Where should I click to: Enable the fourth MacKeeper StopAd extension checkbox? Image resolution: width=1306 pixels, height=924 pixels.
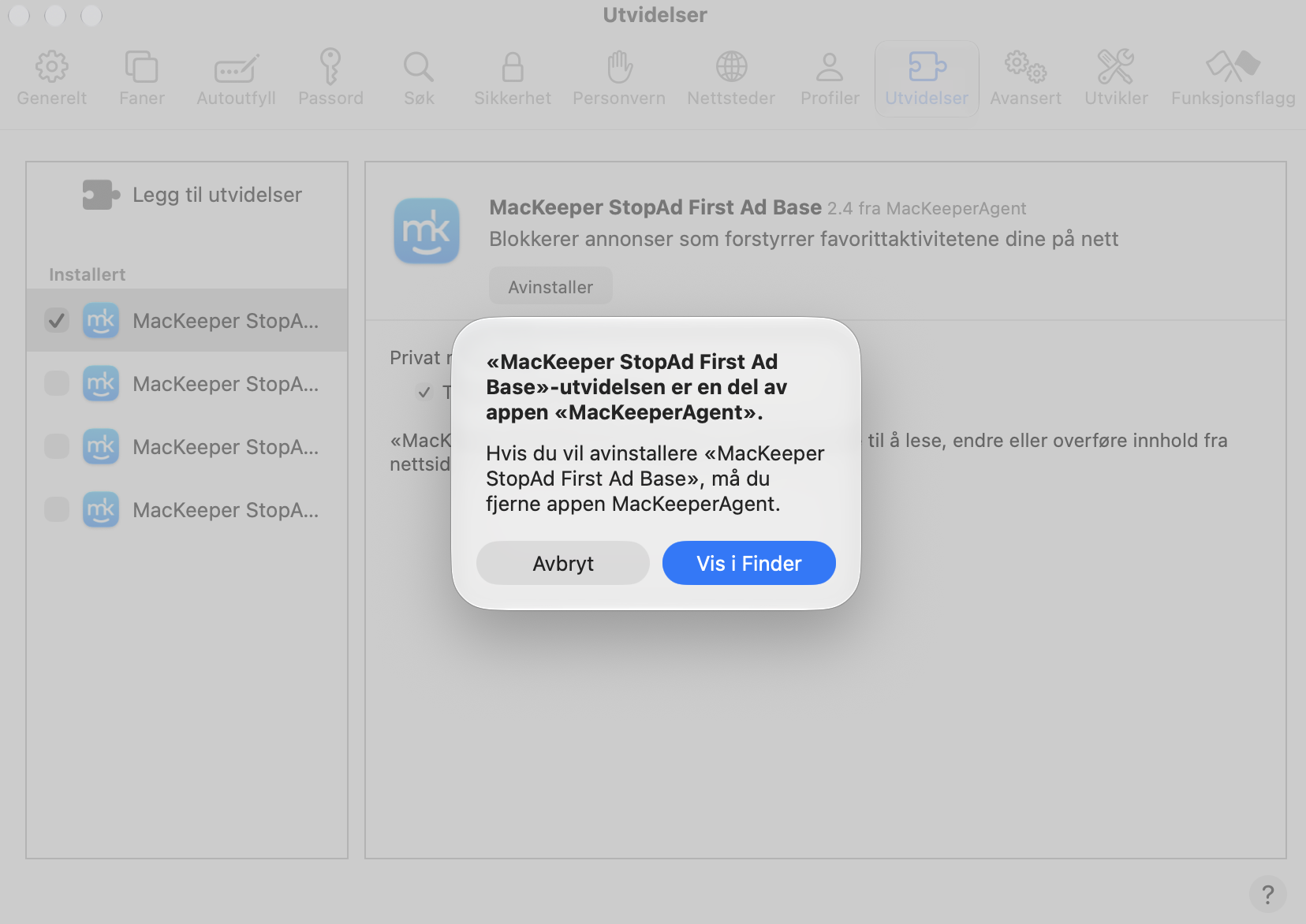coord(57,509)
